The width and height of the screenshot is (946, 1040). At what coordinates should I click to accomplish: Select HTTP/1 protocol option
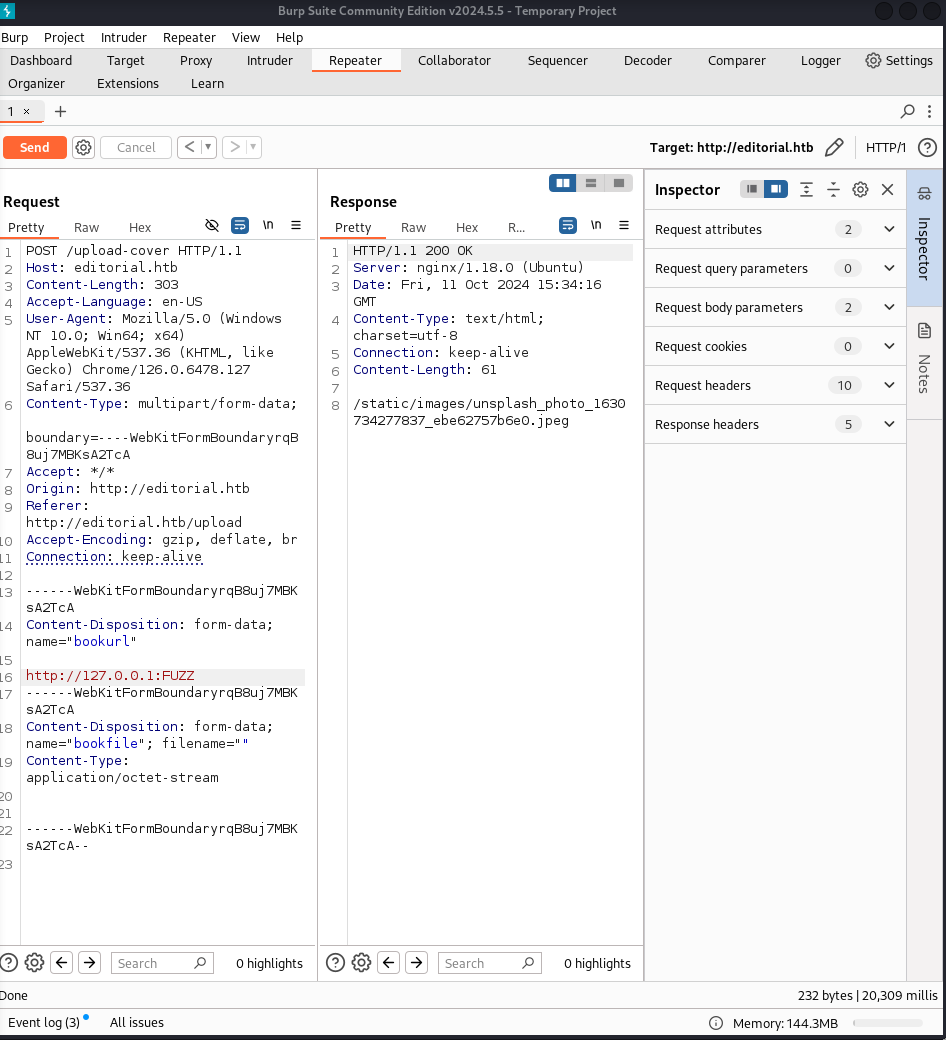pos(886,147)
